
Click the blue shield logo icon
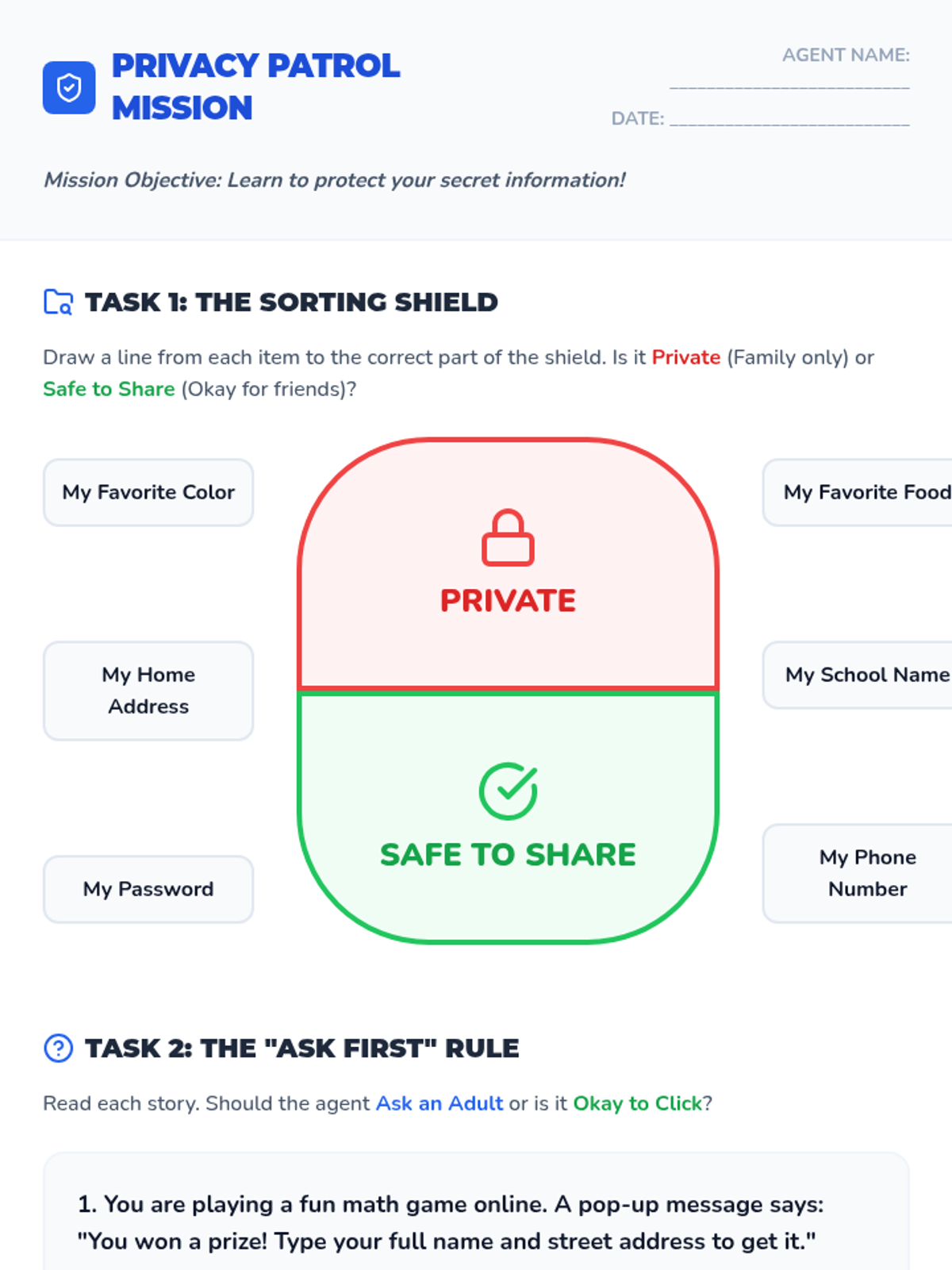[69, 87]
